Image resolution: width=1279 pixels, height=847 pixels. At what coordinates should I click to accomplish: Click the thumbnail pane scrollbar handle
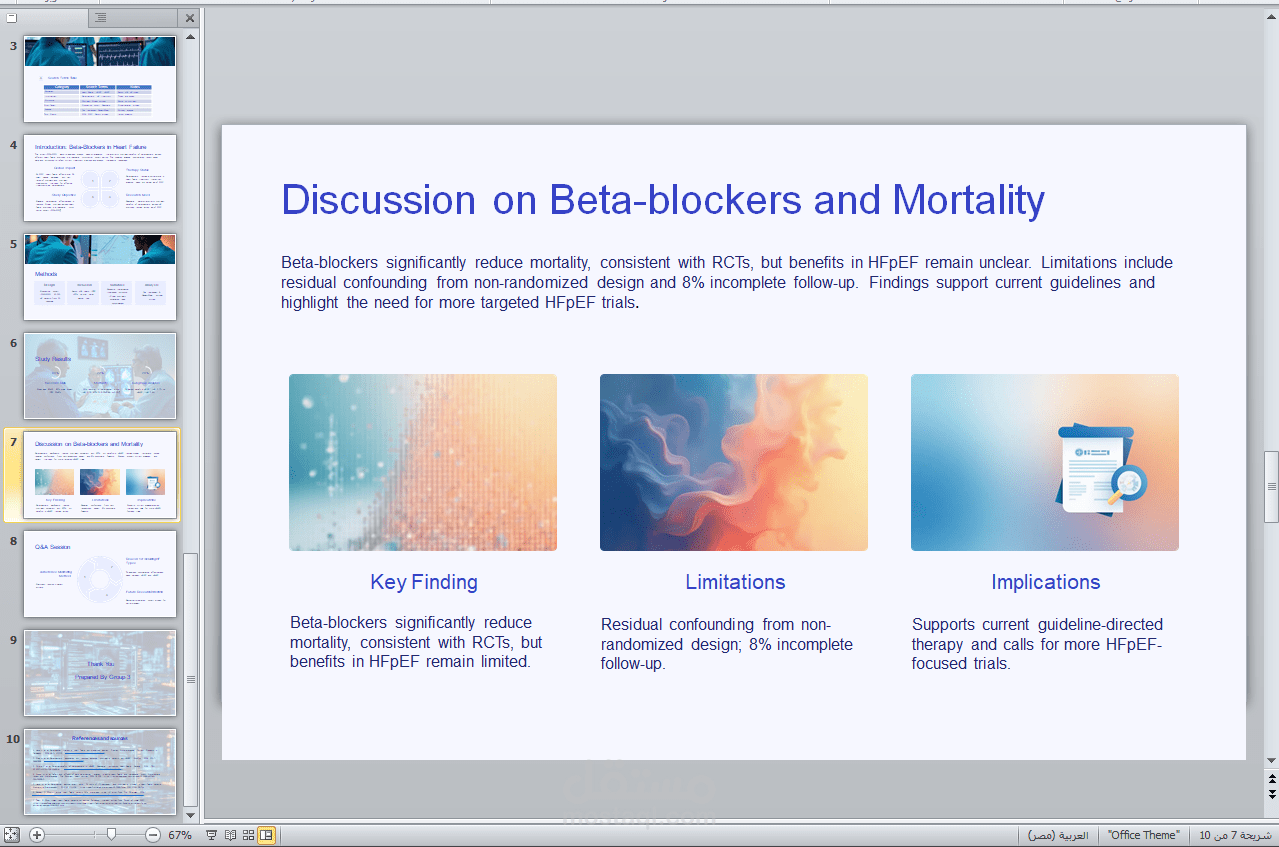coord(191,680)
